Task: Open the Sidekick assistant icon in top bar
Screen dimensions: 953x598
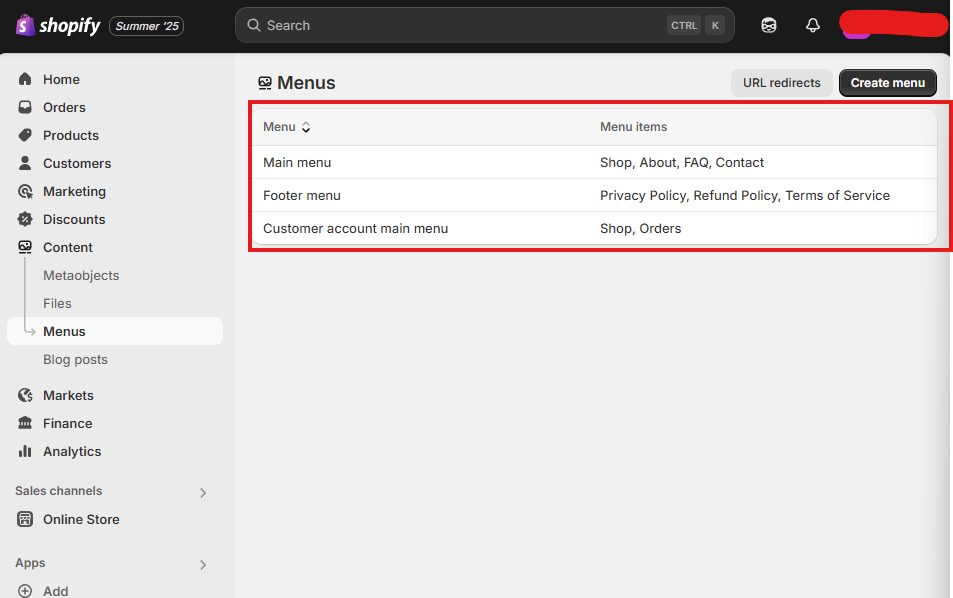Action: (769, 26)
